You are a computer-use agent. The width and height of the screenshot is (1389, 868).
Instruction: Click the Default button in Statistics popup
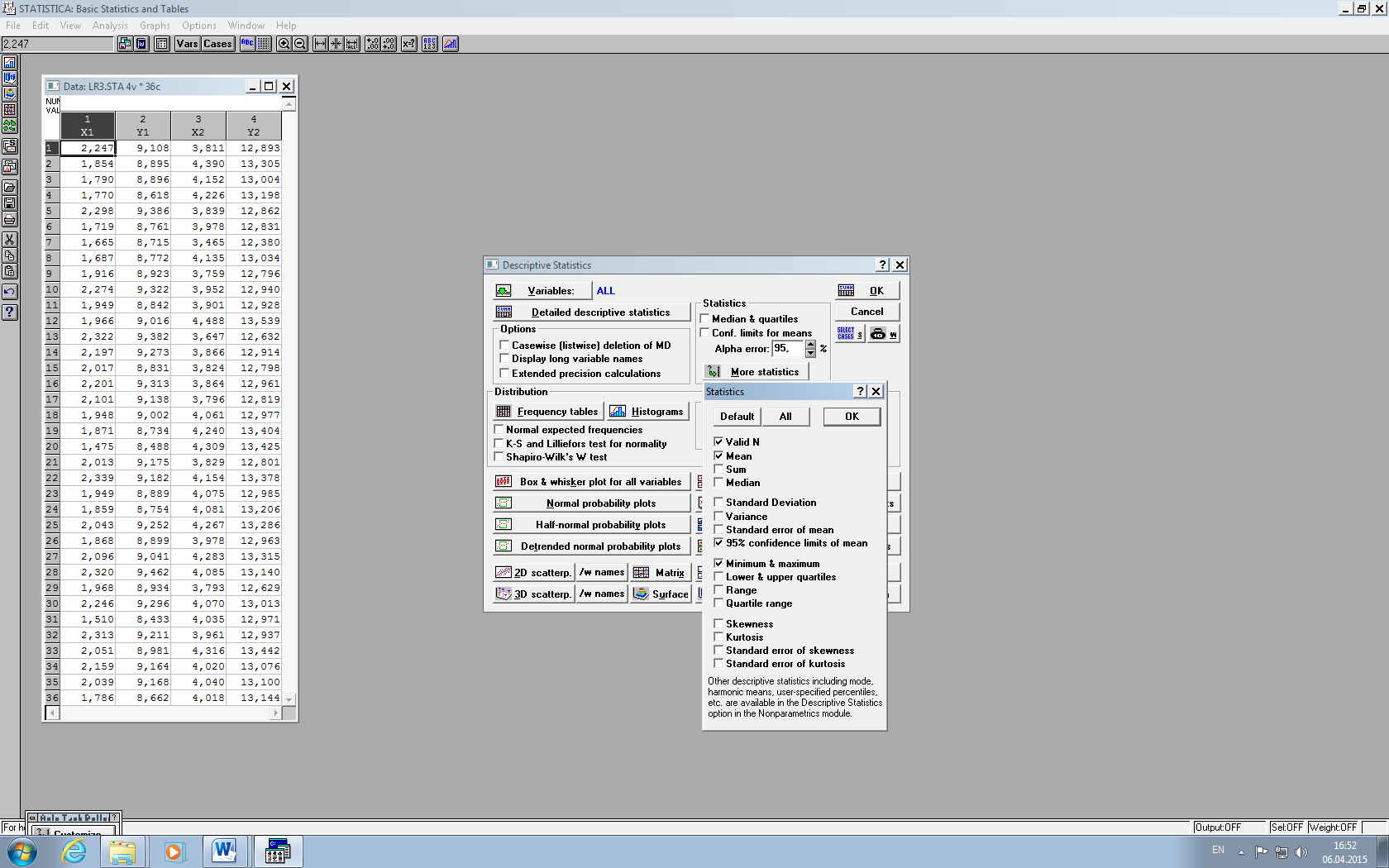pos(737,417)
